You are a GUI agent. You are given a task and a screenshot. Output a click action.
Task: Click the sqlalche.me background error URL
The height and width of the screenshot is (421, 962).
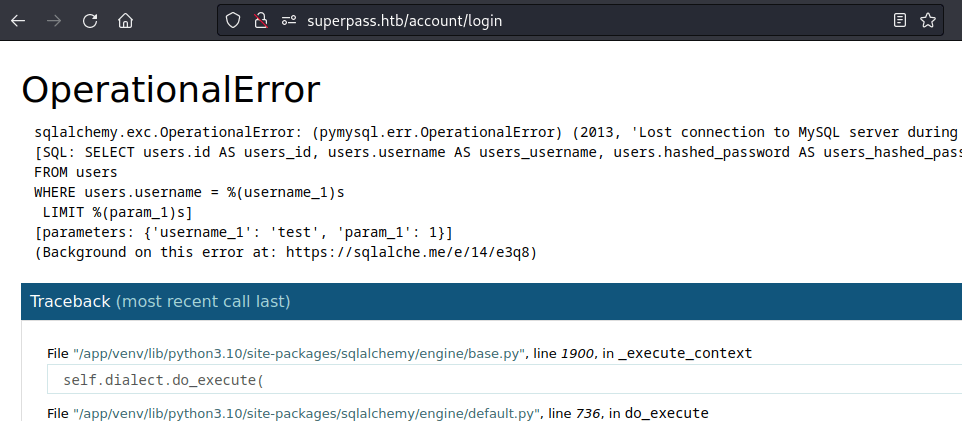(411, 253)
